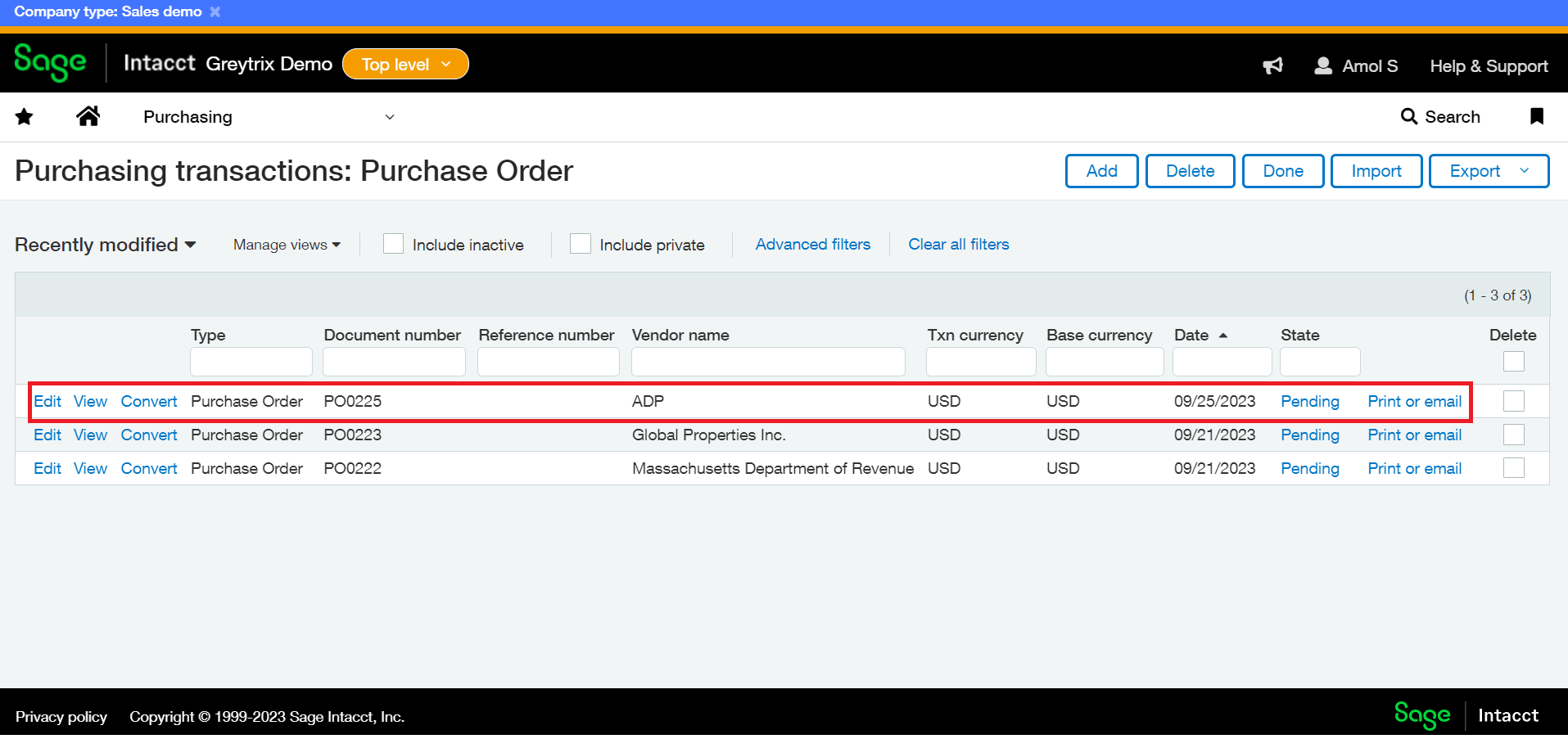Expand the Purchasing module menu
Image resolution: width=1568 pixels, height=739 pixels.
(269, 117)
